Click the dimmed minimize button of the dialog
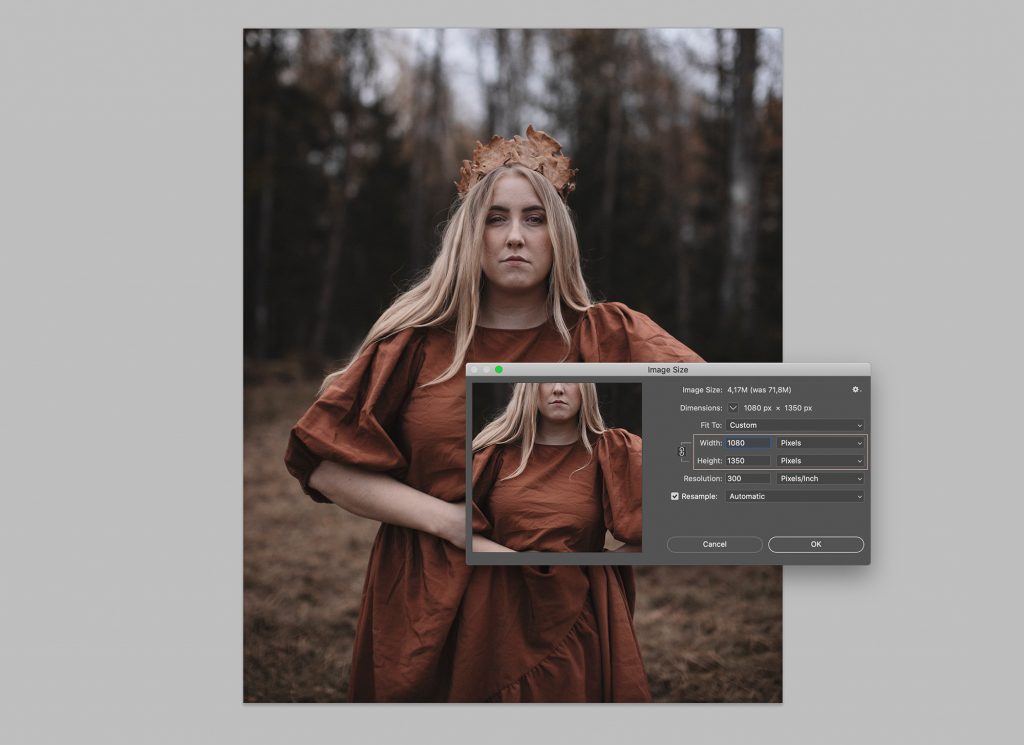 click(x=487, y=370)
